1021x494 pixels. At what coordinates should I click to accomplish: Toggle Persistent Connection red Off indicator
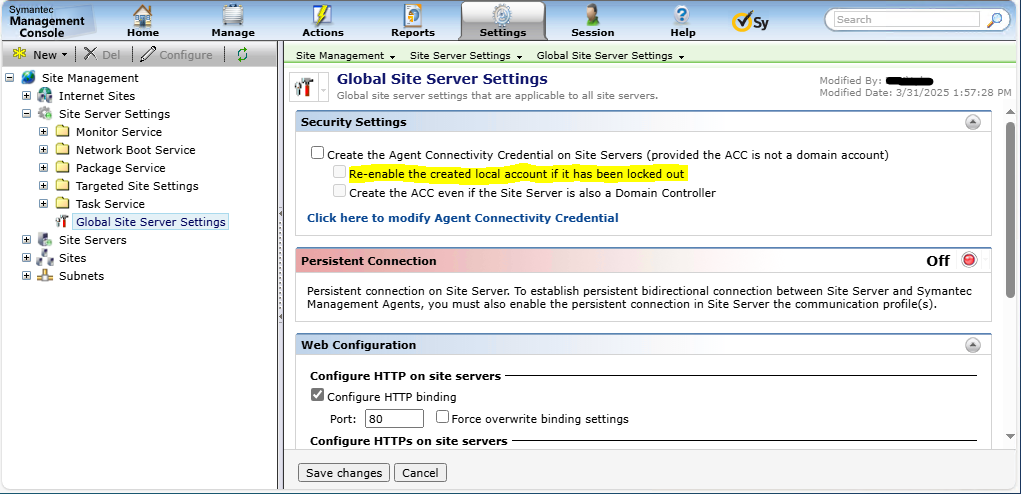coord(970,260)
